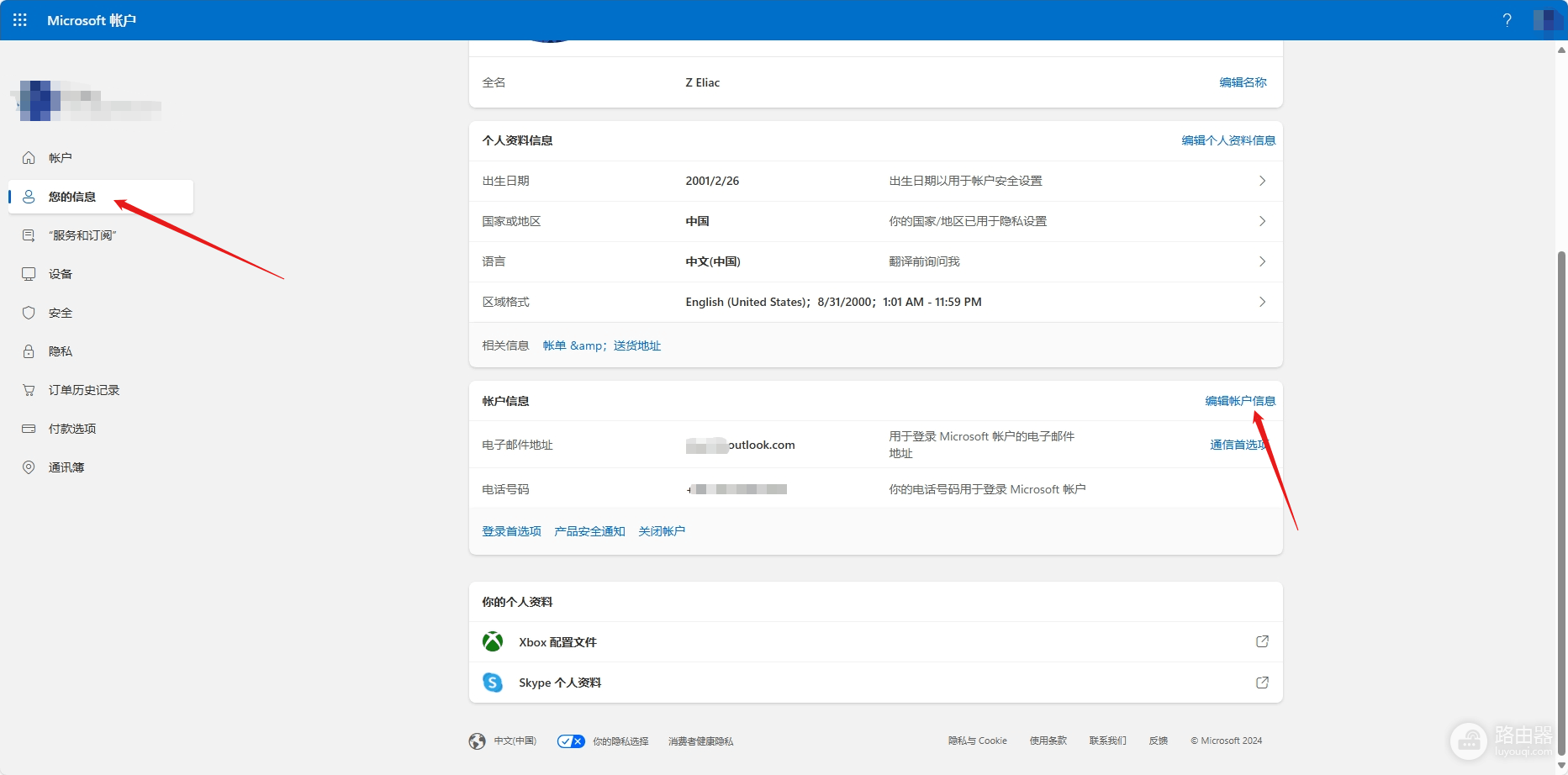1568x775 pixels.
Task: Click the birth date value 2001/2/26
Action: [712, 181]
